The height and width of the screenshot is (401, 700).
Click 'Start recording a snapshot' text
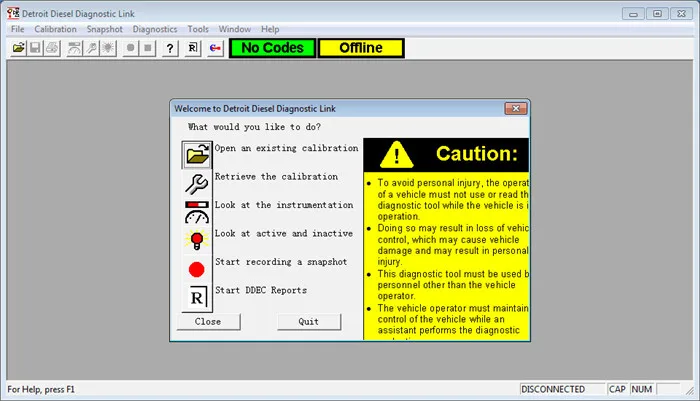[281, 262]
